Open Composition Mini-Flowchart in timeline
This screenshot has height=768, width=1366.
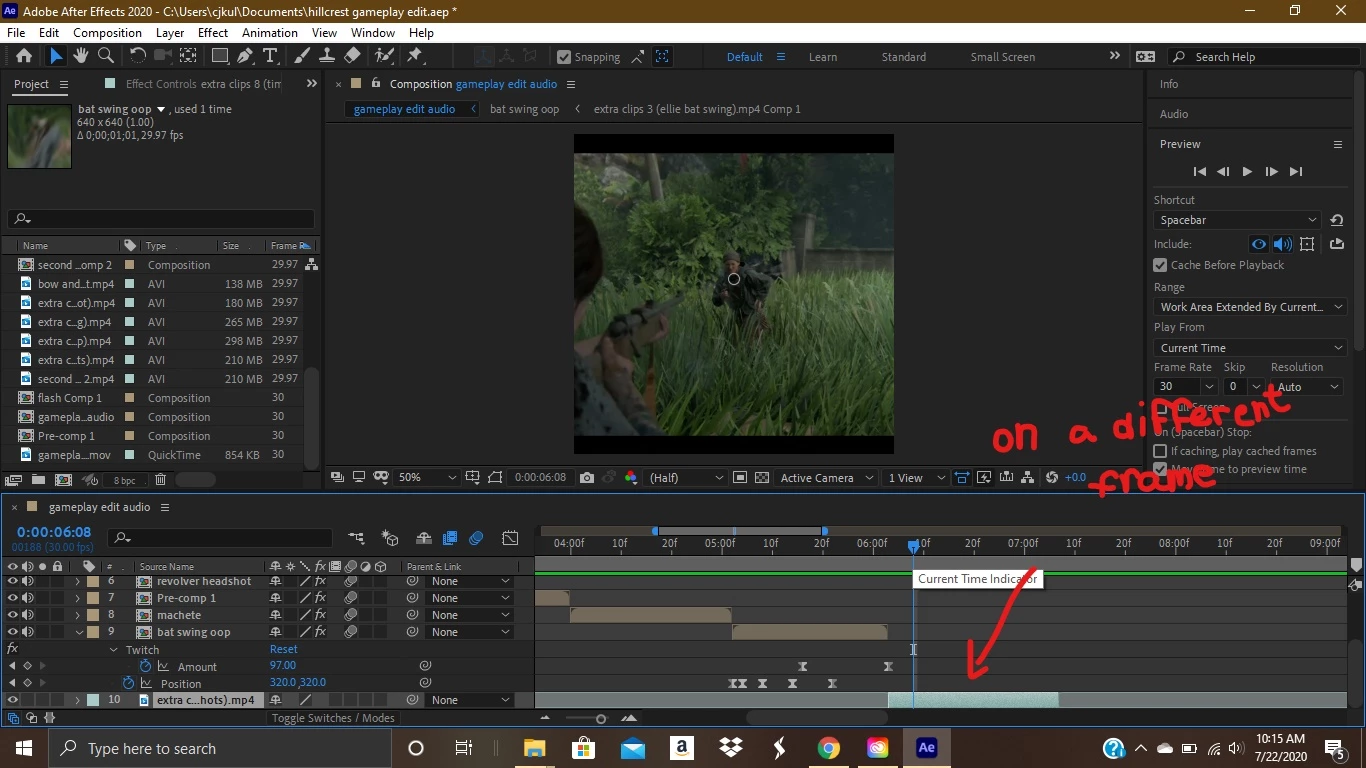point(357,538)
